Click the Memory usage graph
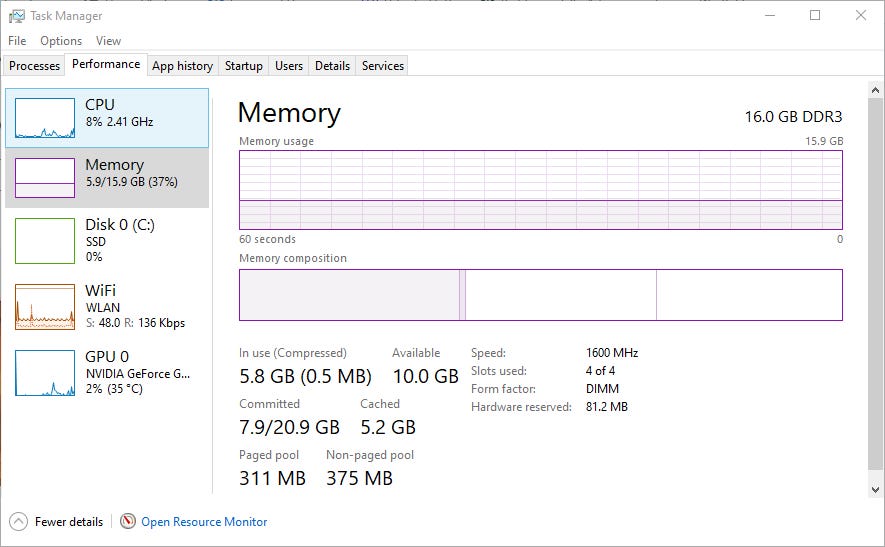This screenshot has height=547, width=885. point(541,190)
